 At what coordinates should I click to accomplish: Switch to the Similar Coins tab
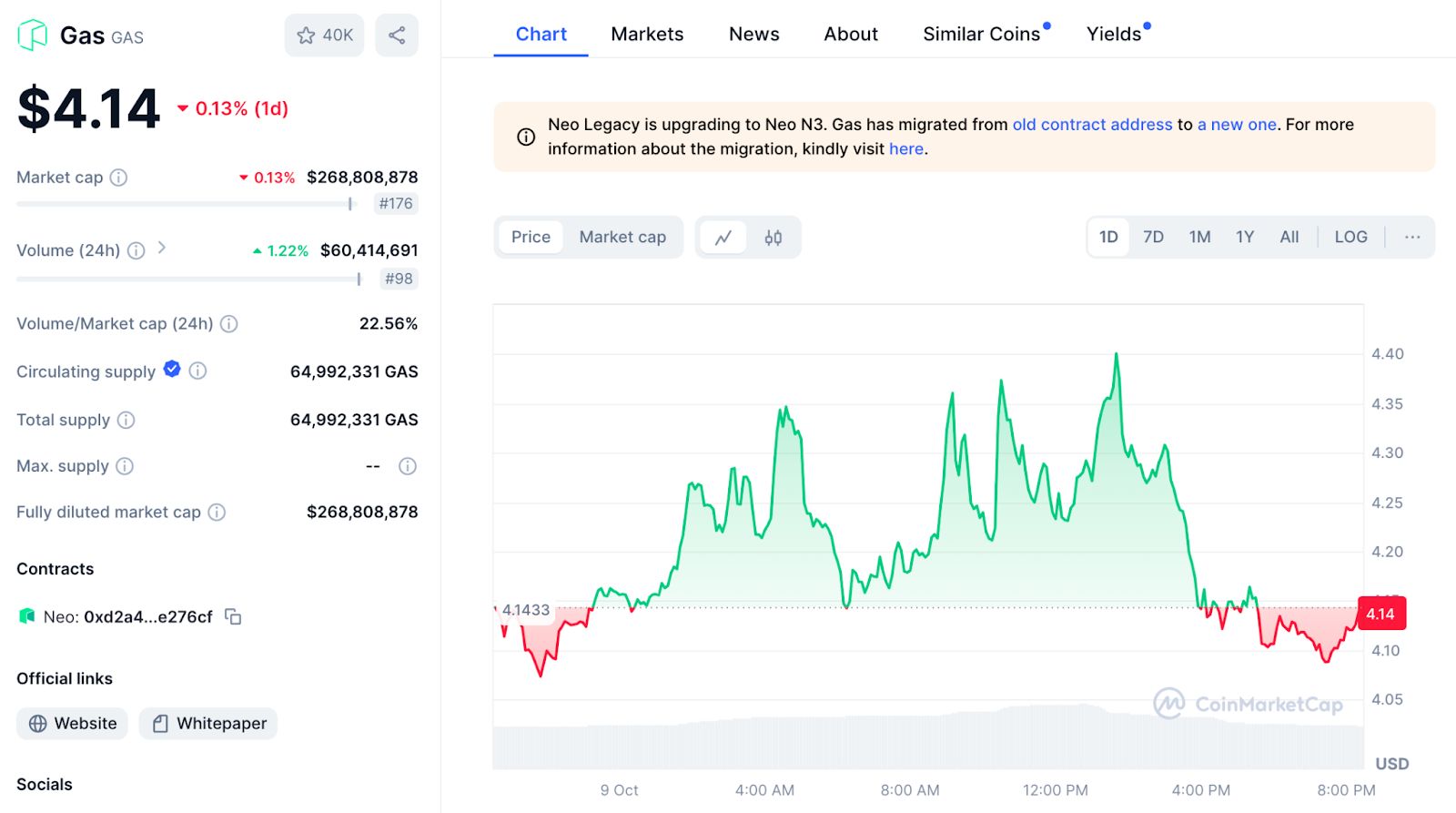pos(981,35)
